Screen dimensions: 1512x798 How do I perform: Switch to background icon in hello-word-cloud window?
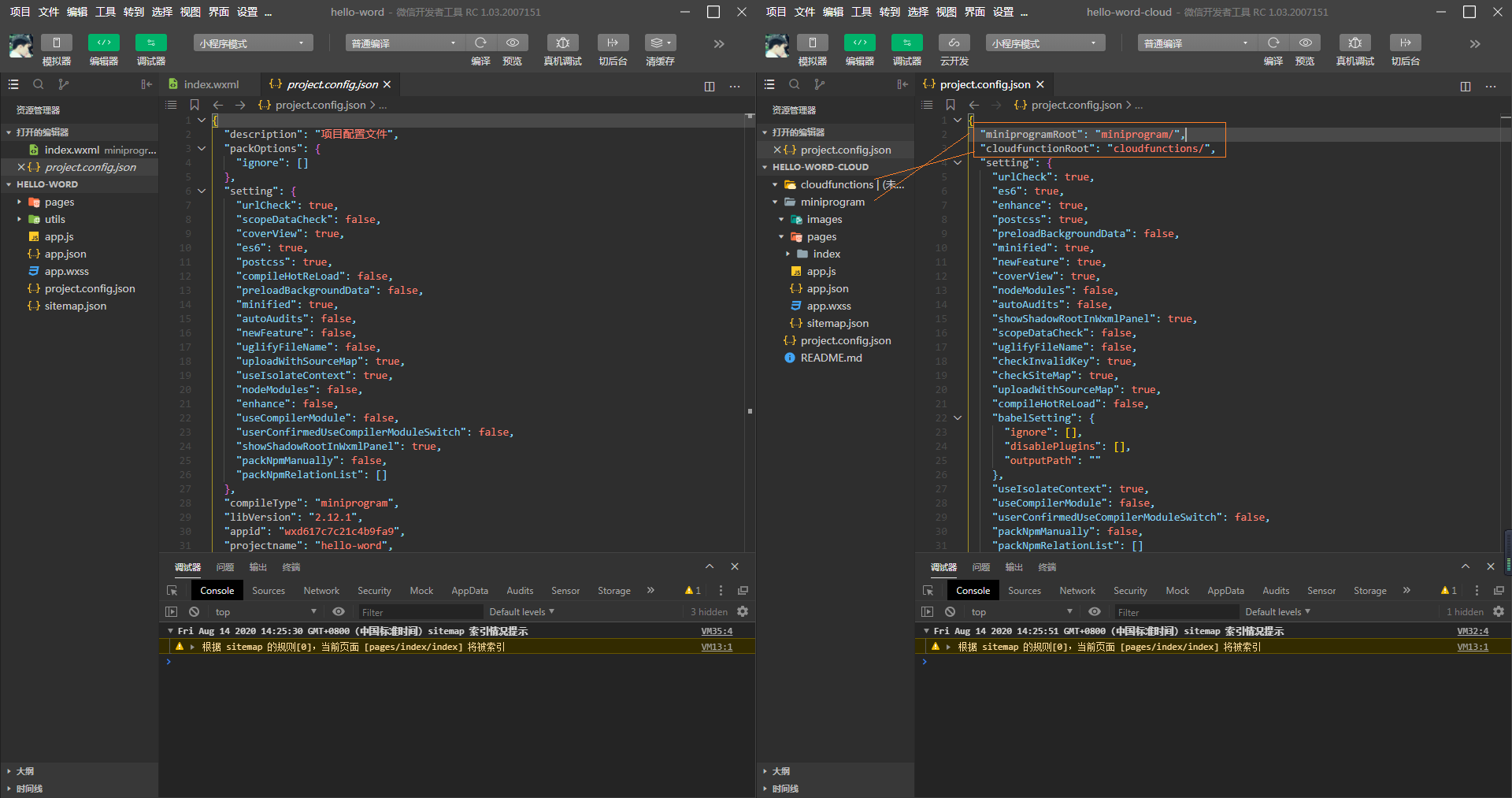coord(1406,43)
